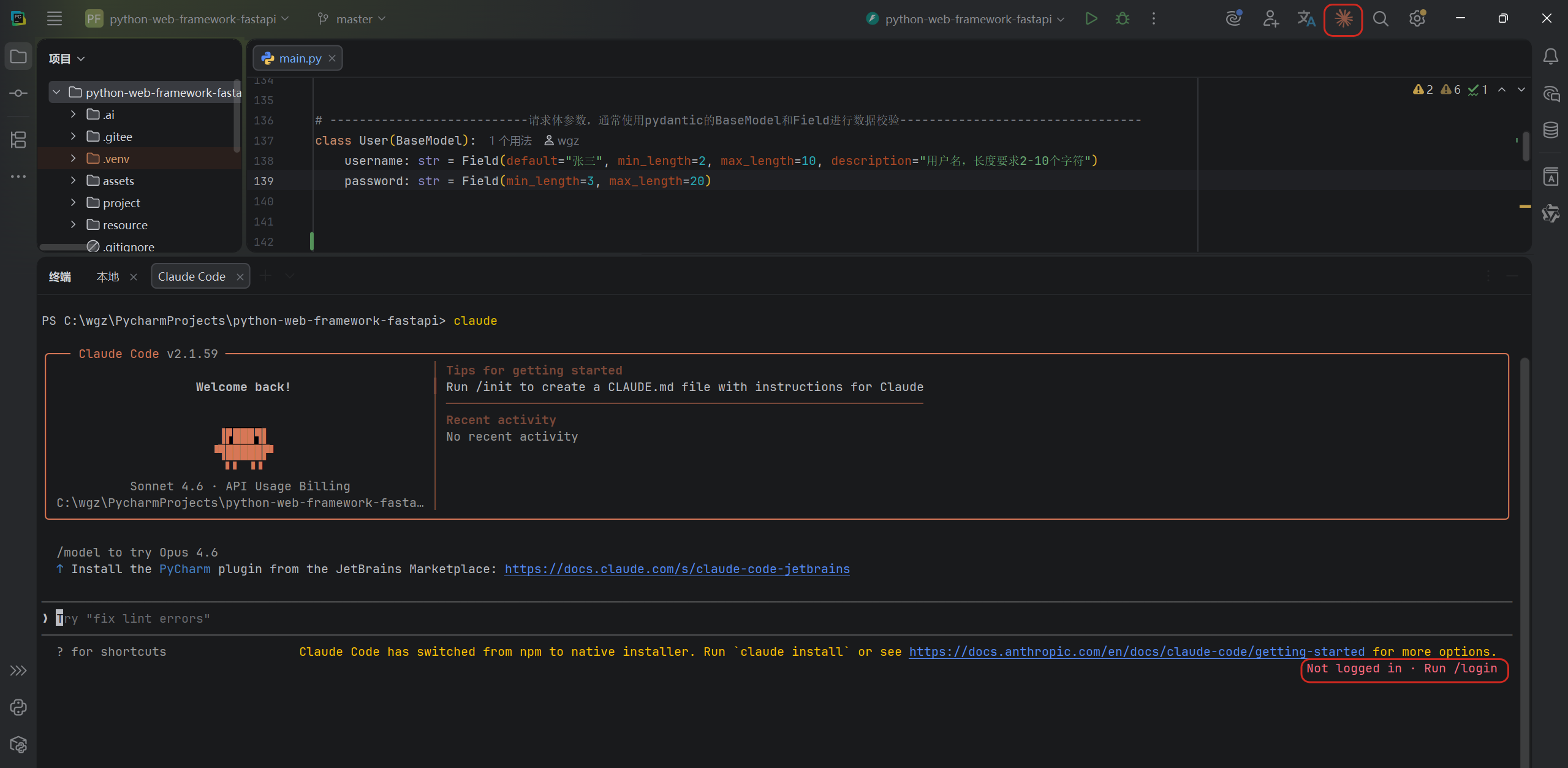
Task: Focus the Claude Code prompt input
Action: (777, 619)
